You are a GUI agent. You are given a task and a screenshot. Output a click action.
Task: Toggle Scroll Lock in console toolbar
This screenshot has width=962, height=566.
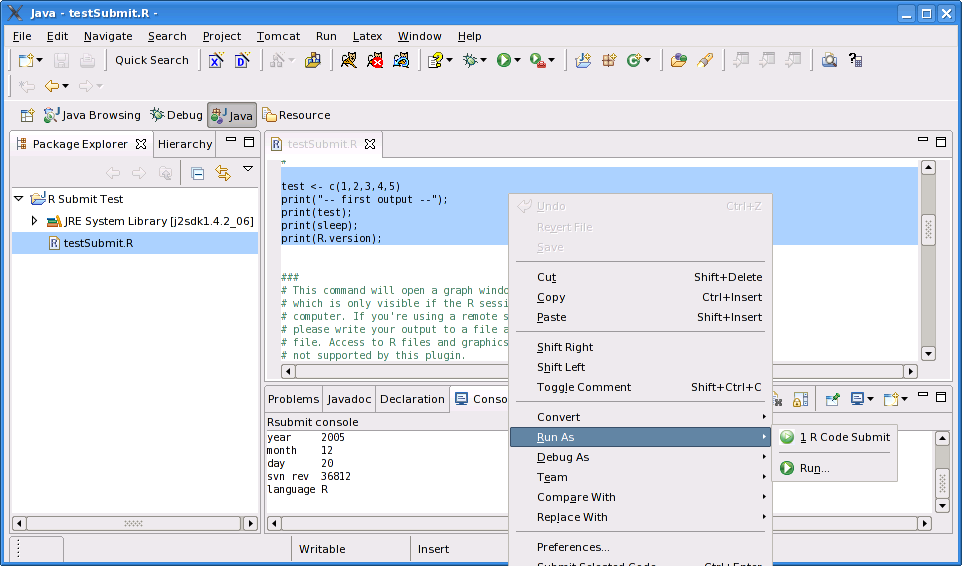point(800,400)
